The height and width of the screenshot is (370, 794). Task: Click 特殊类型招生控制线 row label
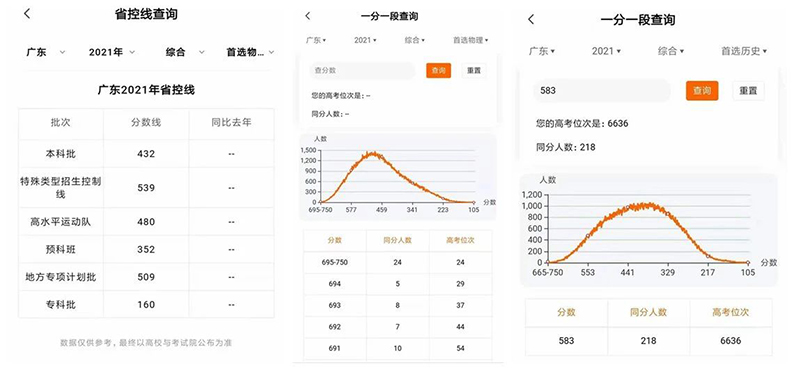pyautogui.click(x=61, y=188)
